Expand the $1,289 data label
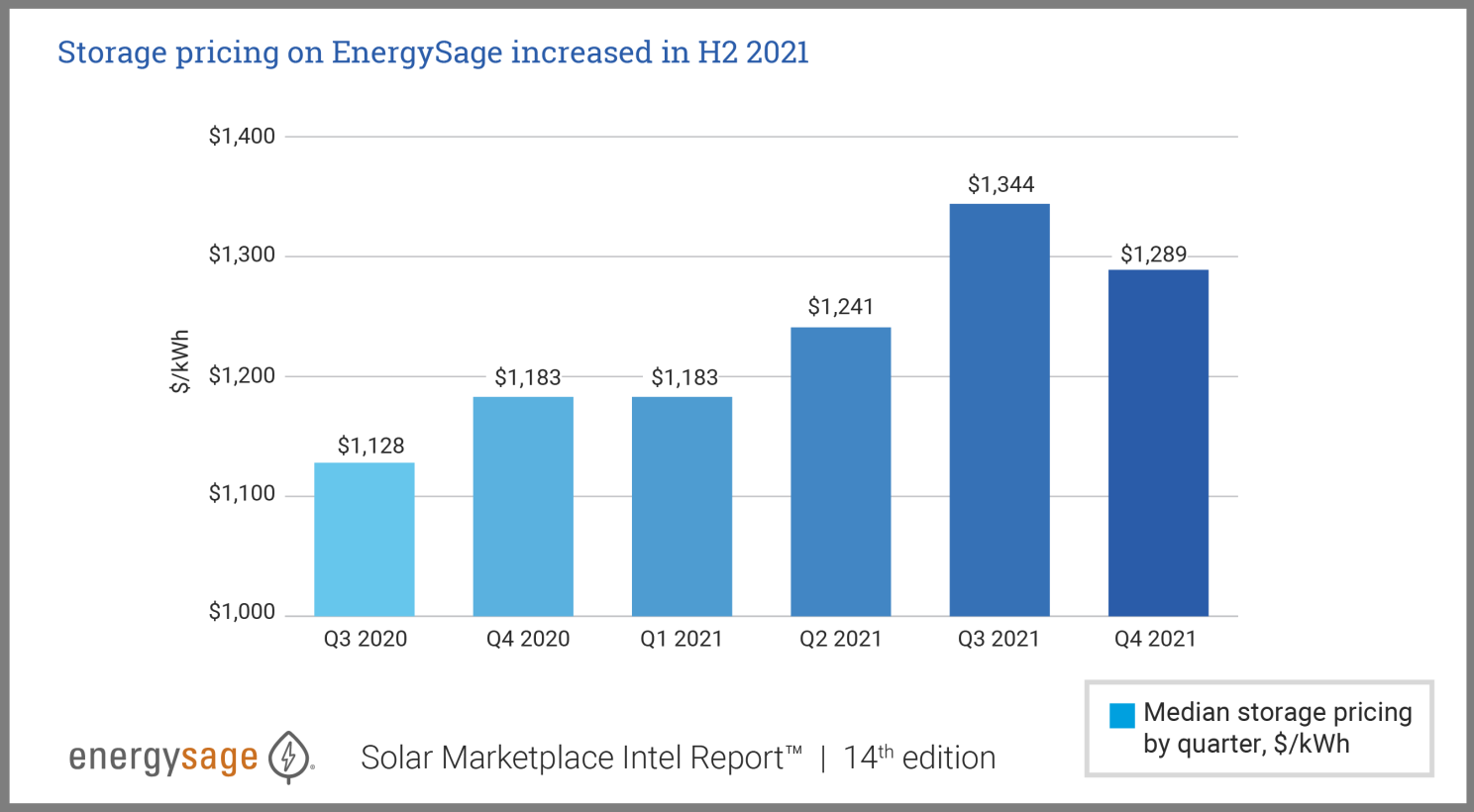 point(1154,254)
